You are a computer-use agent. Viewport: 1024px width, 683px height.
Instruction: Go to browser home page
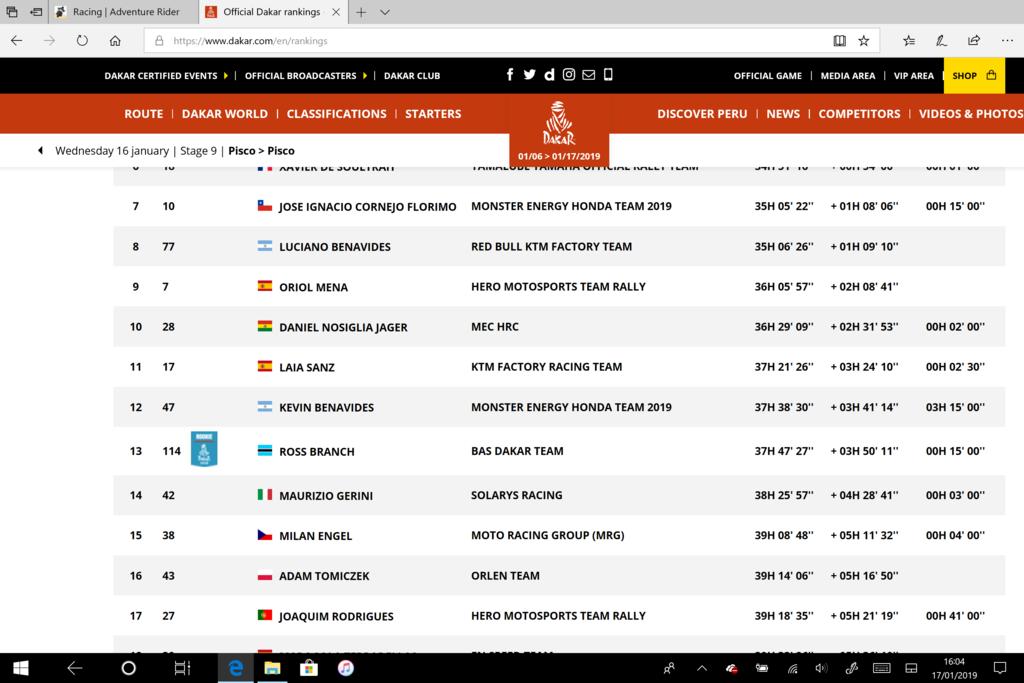point(115,40)
